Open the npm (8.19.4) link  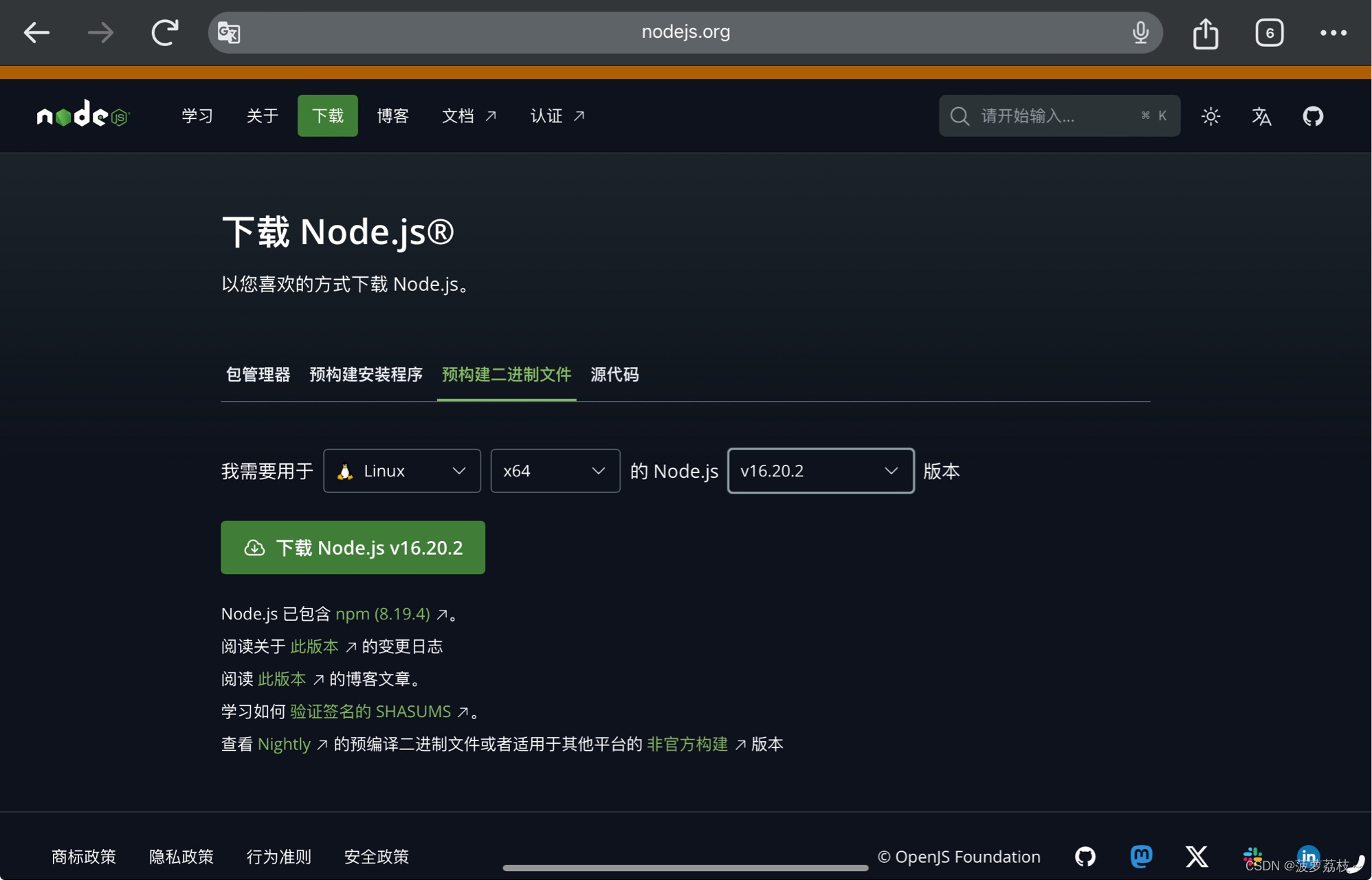tap(382, 613)
